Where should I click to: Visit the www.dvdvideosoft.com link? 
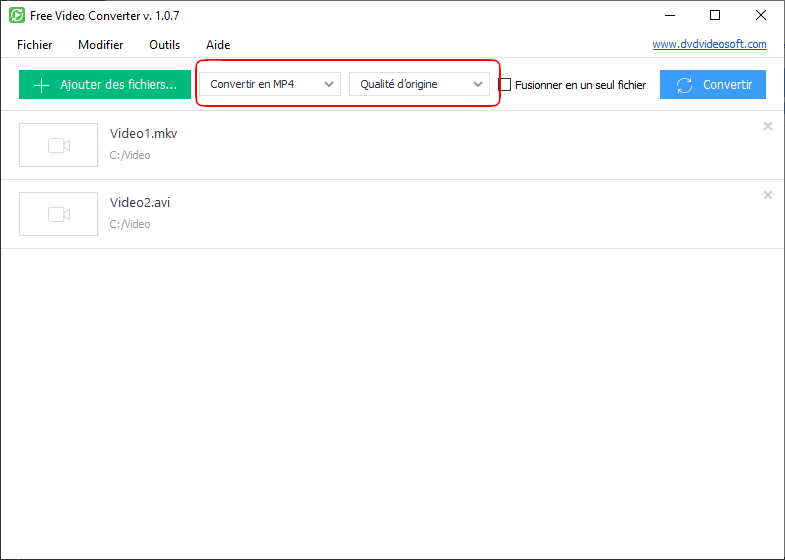709,44
